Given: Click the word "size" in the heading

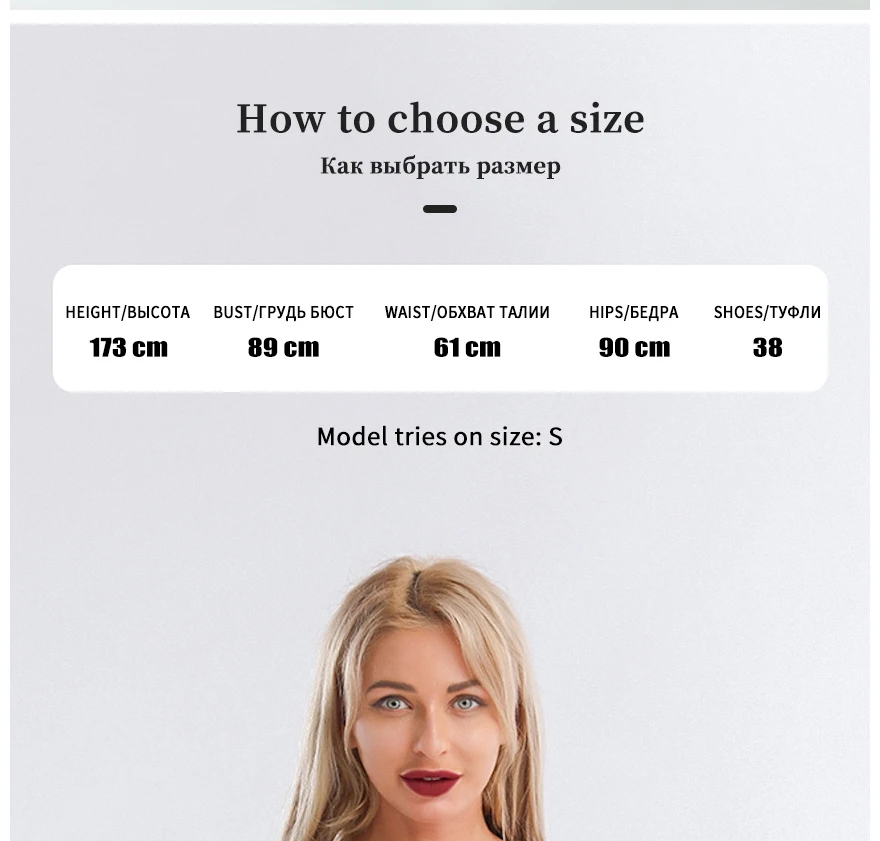Looking at the screenshot, I should (x=607, y=118).
